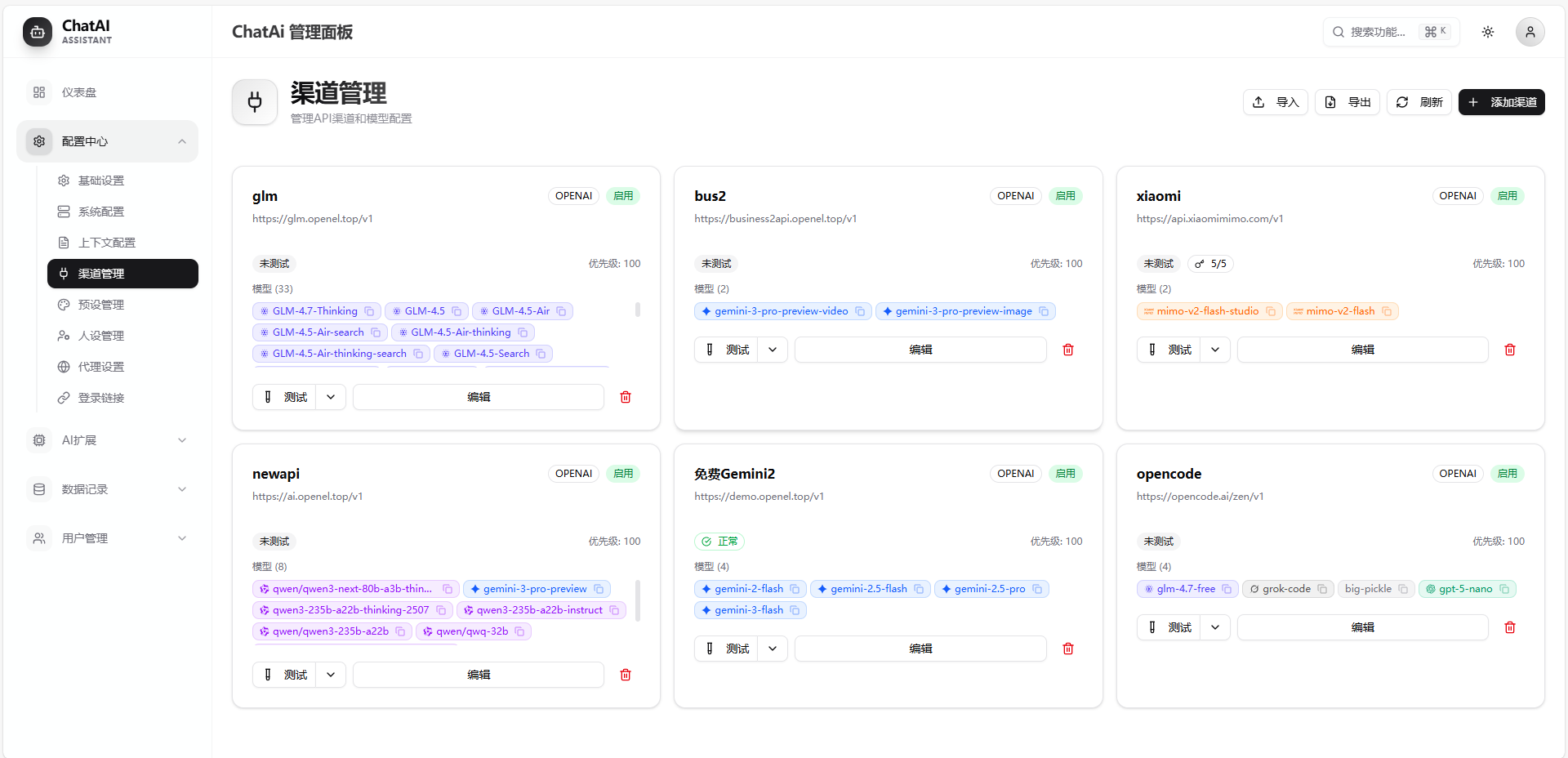Open the user profile avatar menu
Image resolution: width=1568 pixels, height=758 pixels.
[x=1530, y=32]
